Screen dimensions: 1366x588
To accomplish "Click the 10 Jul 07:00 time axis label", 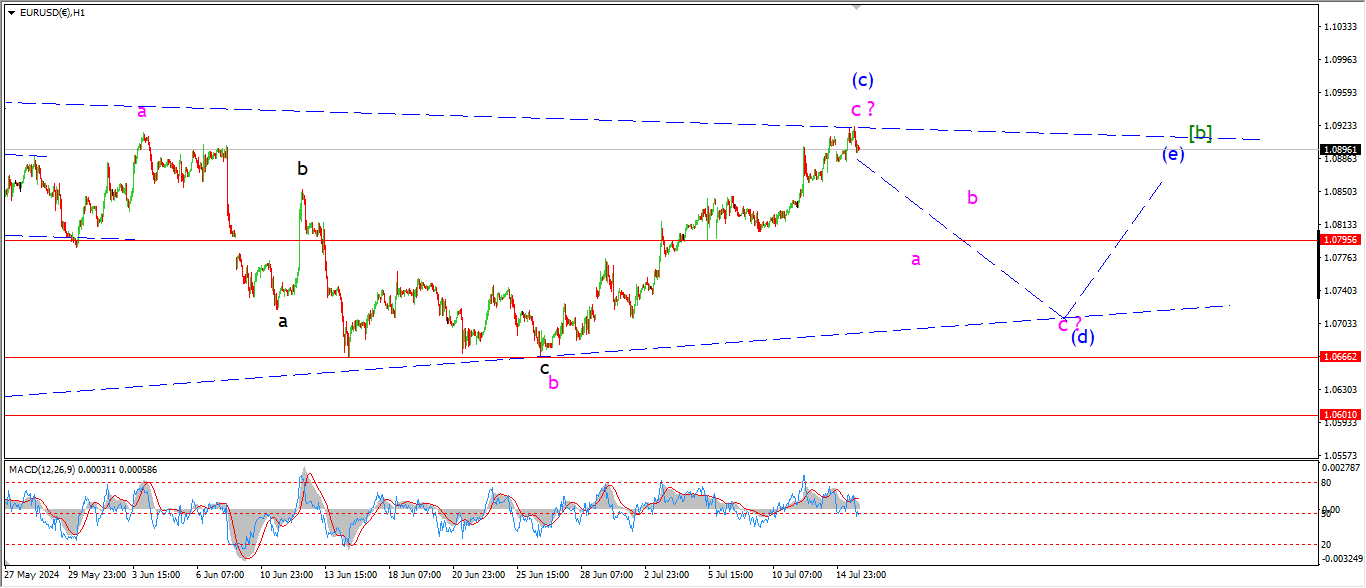I will pos(797,575).
